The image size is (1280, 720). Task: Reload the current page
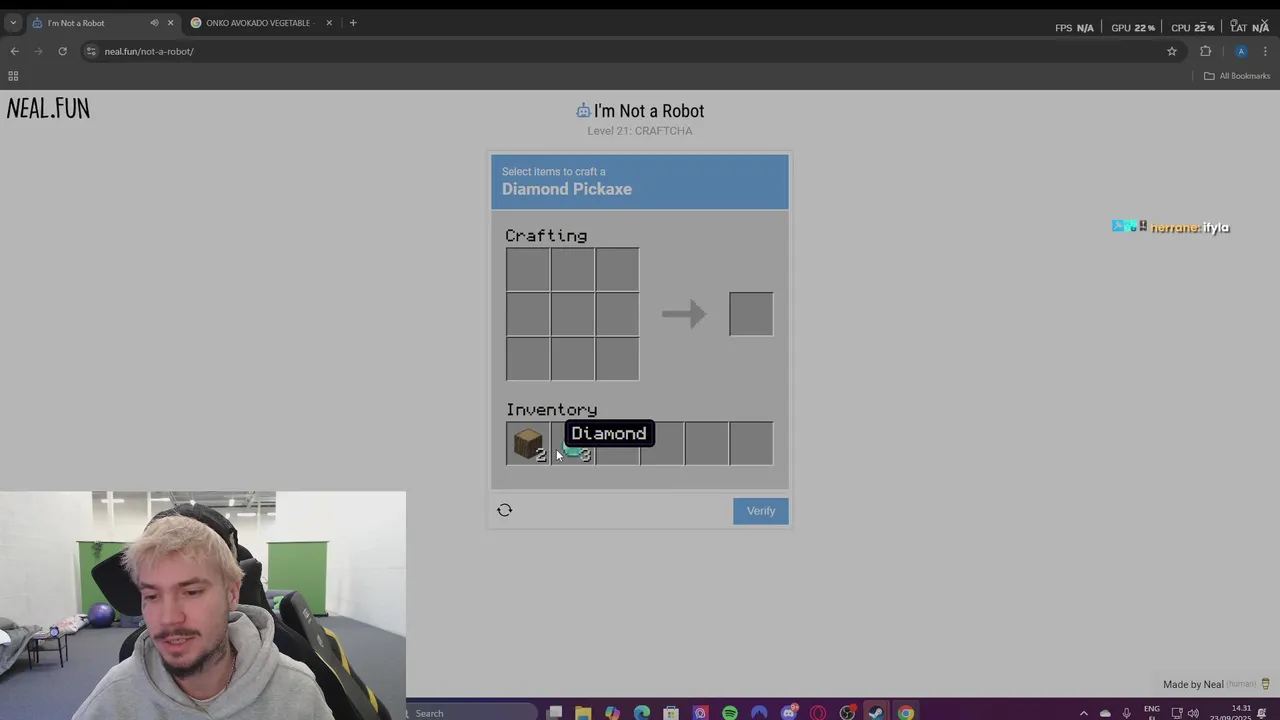pos(62,51)
